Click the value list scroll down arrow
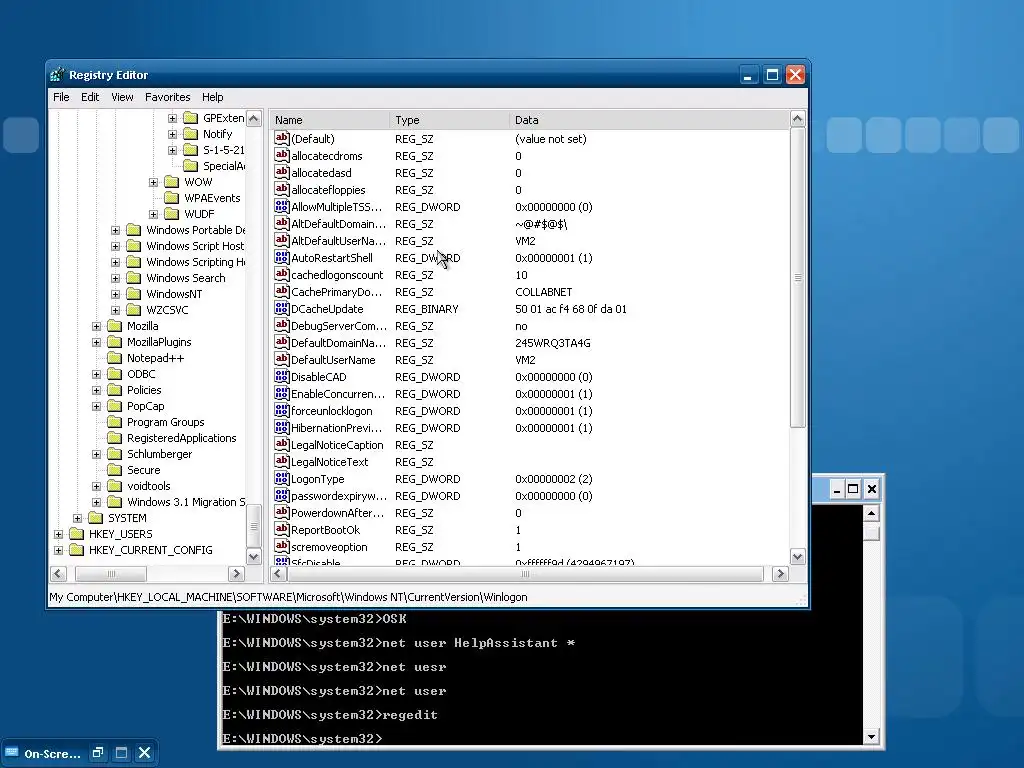 point(797,556)
